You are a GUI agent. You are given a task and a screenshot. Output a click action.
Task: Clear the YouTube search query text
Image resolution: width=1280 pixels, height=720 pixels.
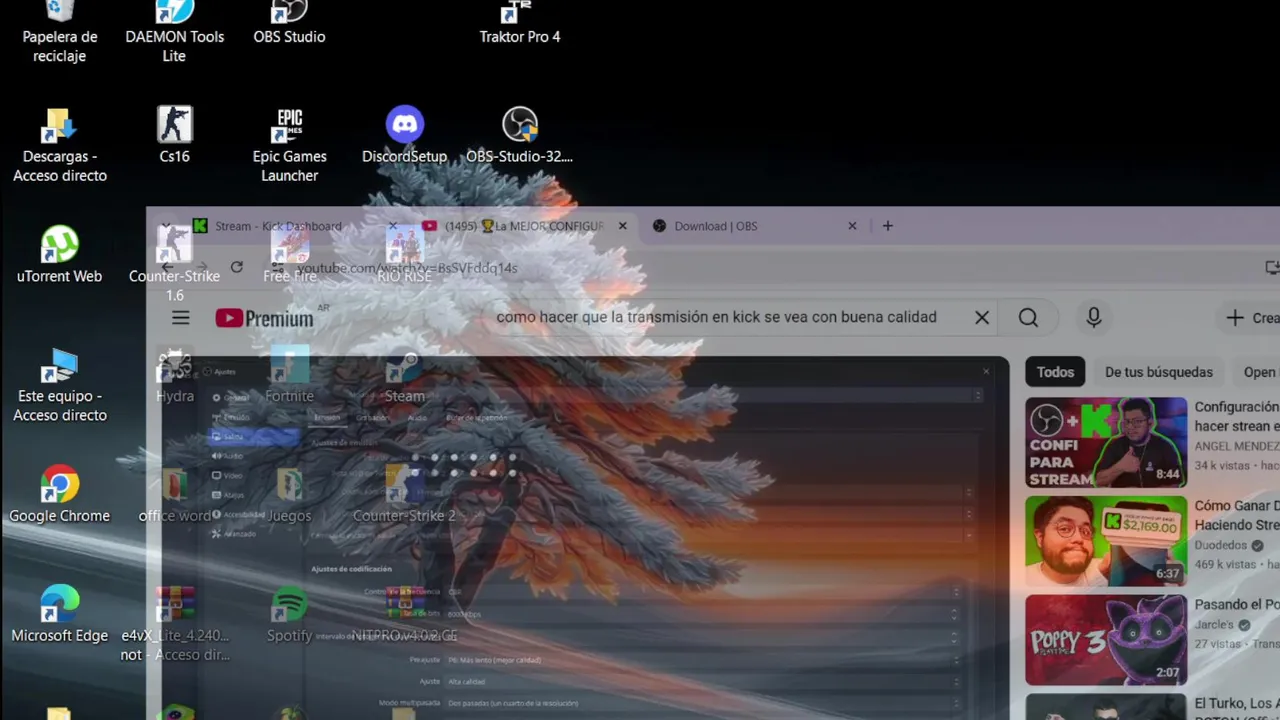(x=982, y=318)
